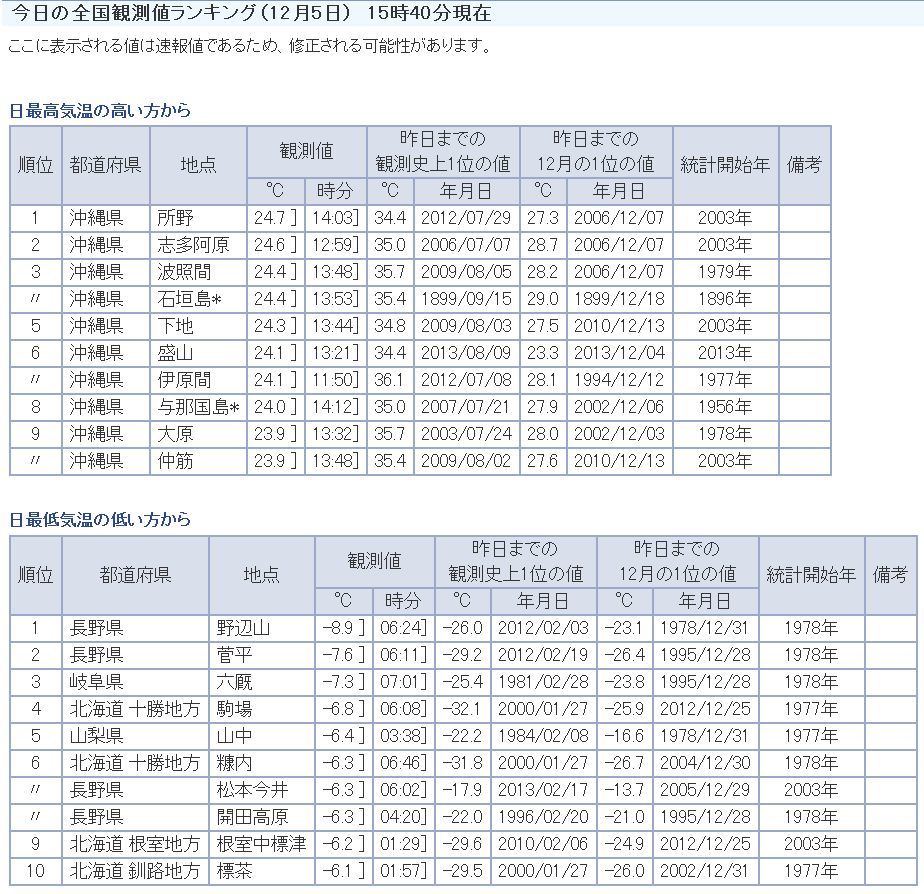The height and width of the screenshot is (894, 924).
Task: Select station 伊原間
Action: coord(184,380)
